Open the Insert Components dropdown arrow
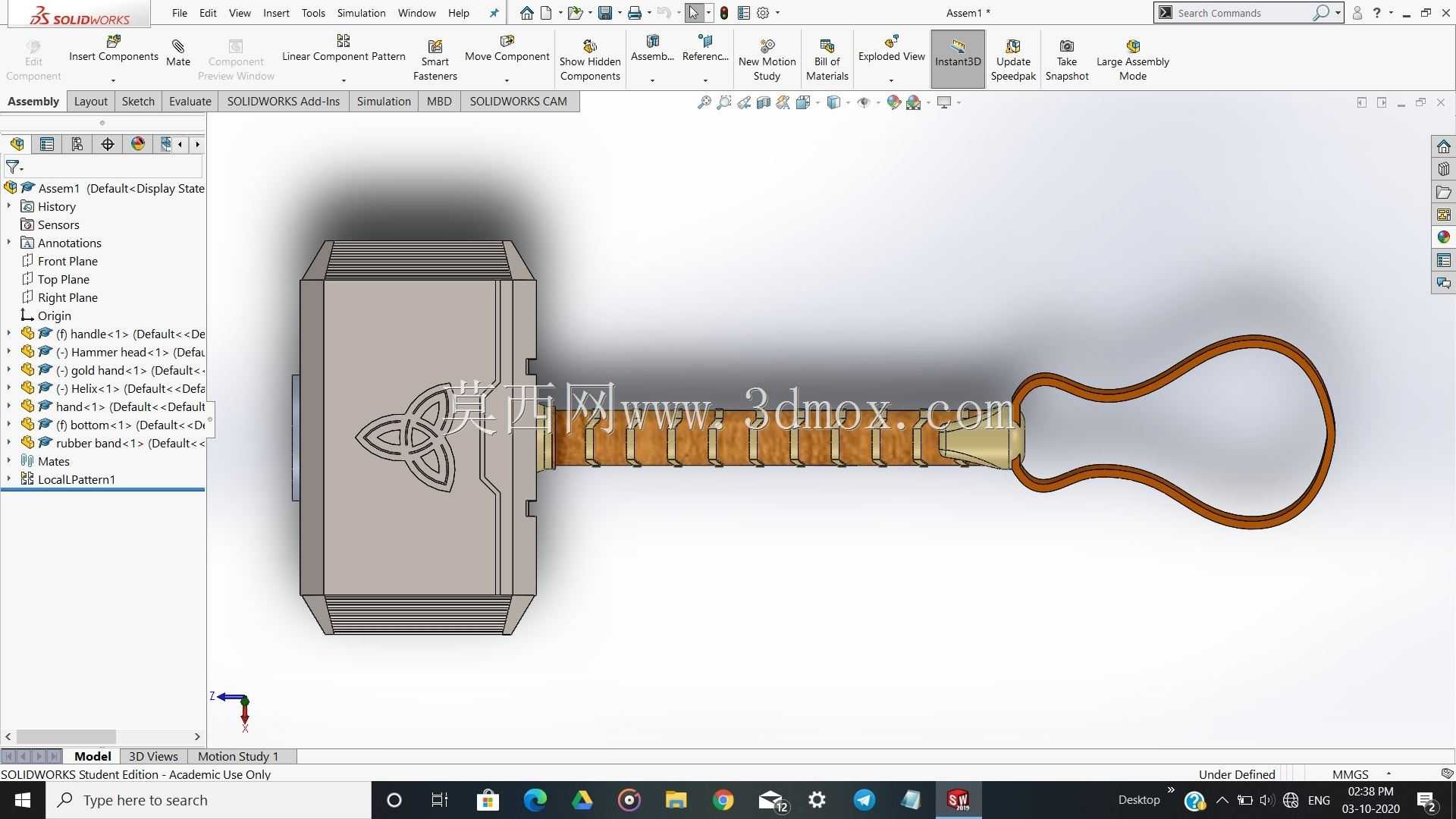 coord(113,80)
